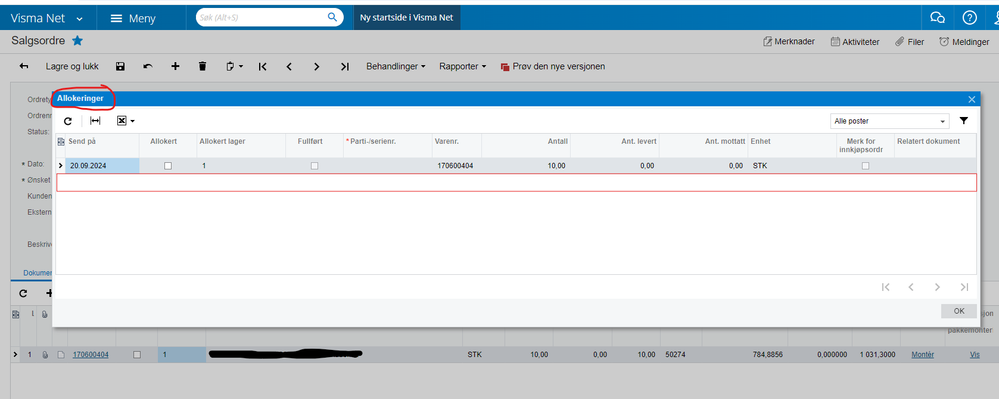This screenshot has height=399, width=999.
Task: Click the magnifier search icon
Action: click(332, 17)
